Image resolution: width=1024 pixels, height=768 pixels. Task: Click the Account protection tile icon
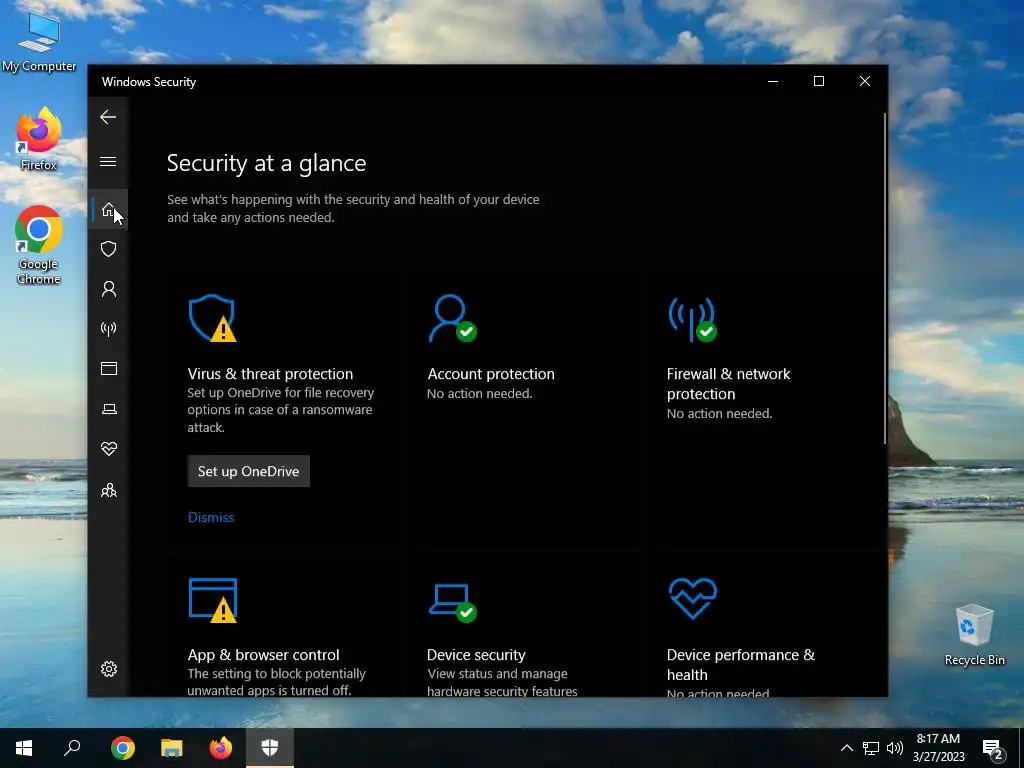click(452, 318)
